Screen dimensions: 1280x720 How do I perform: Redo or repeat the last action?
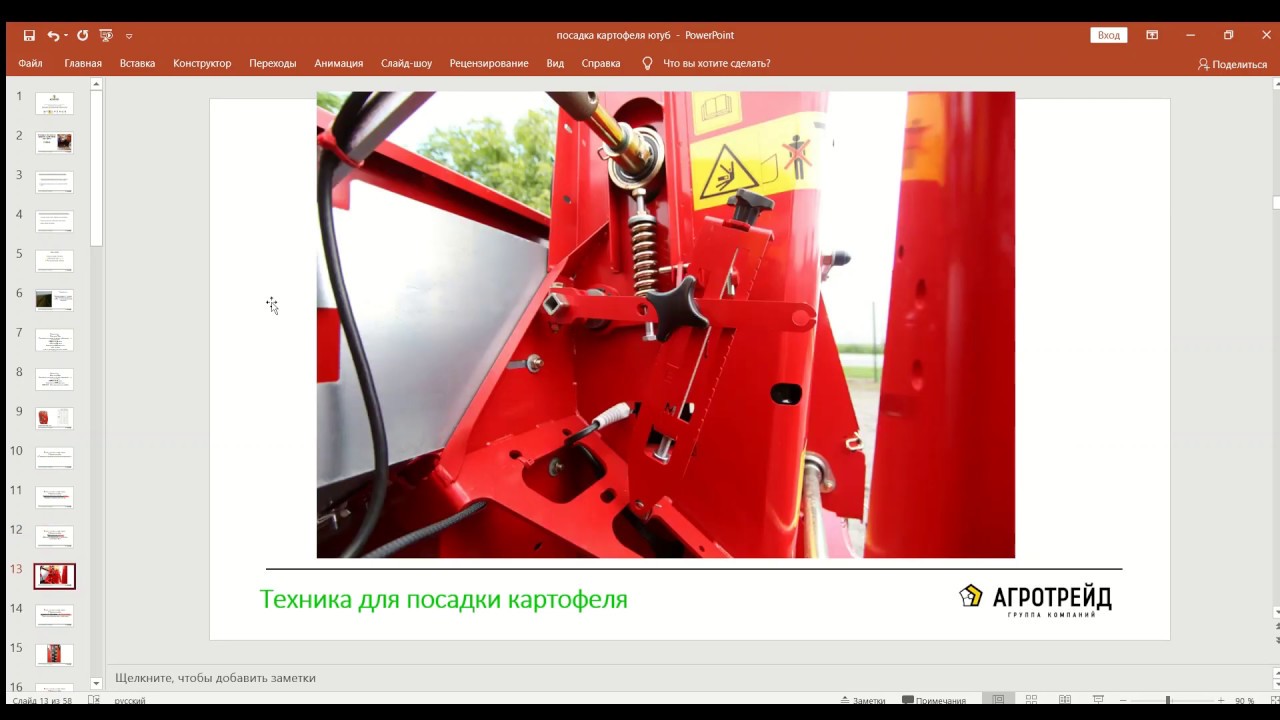coord(82,35)
